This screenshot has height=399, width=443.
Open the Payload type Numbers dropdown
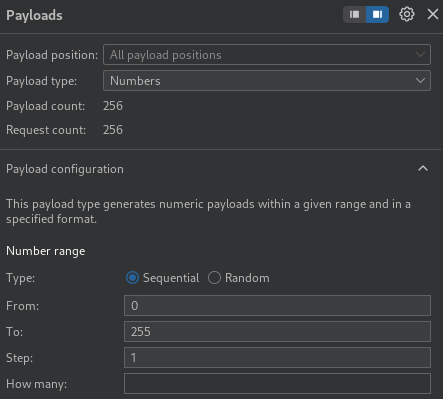267,81
